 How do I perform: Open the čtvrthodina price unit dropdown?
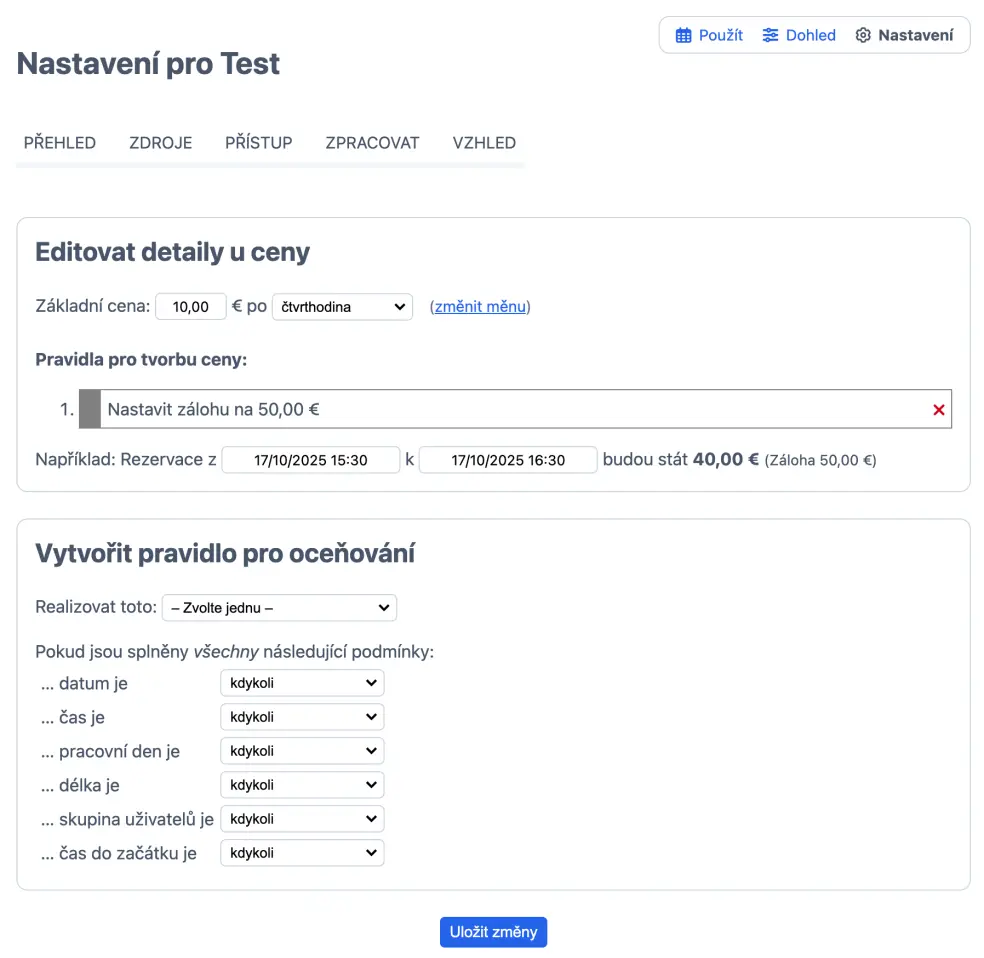[342, 307]
